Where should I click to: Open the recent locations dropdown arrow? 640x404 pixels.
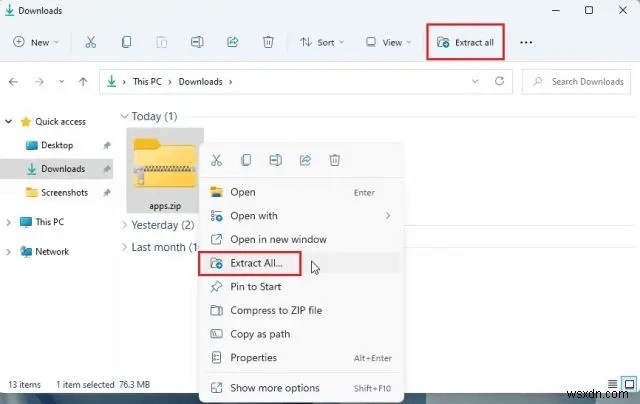pyautogui.click(x=61, y=82)
